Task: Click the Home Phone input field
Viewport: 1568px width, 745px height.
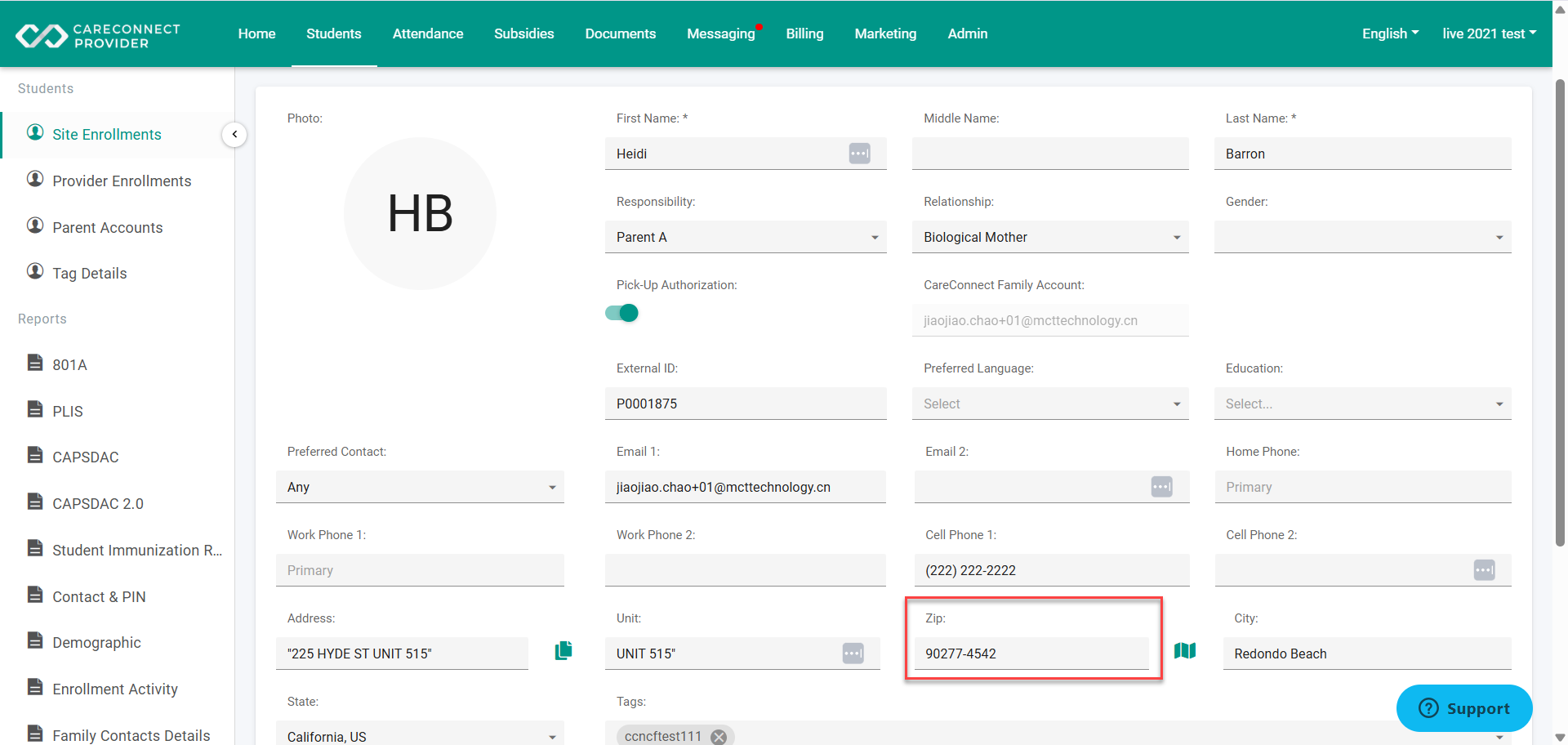Action: click(1362, 487)
